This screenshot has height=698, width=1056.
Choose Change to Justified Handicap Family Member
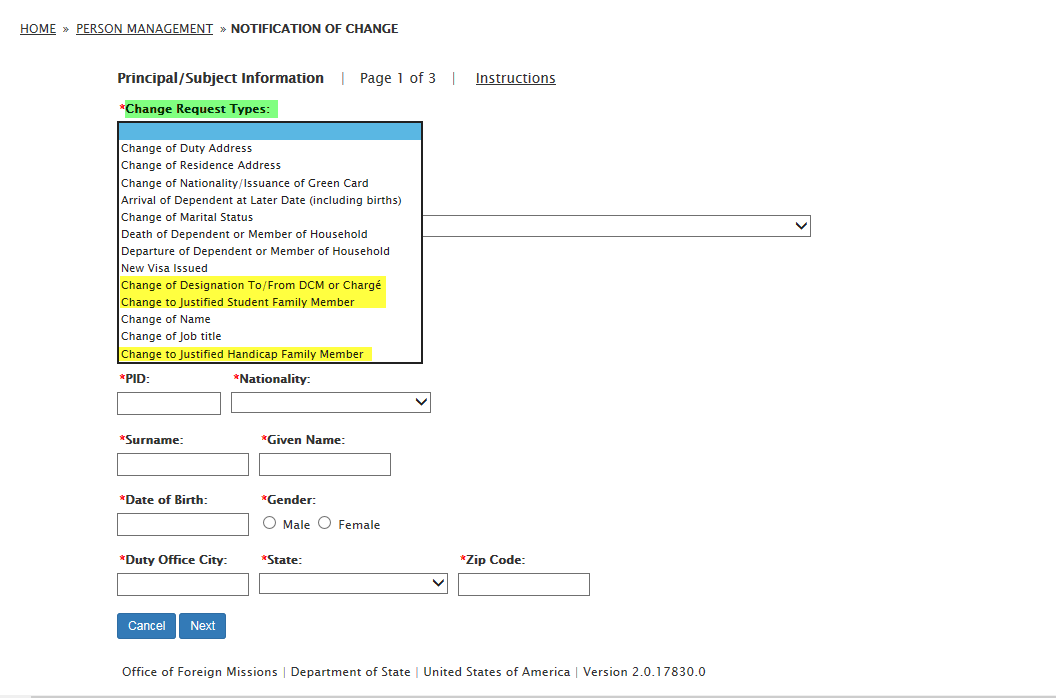270,354
